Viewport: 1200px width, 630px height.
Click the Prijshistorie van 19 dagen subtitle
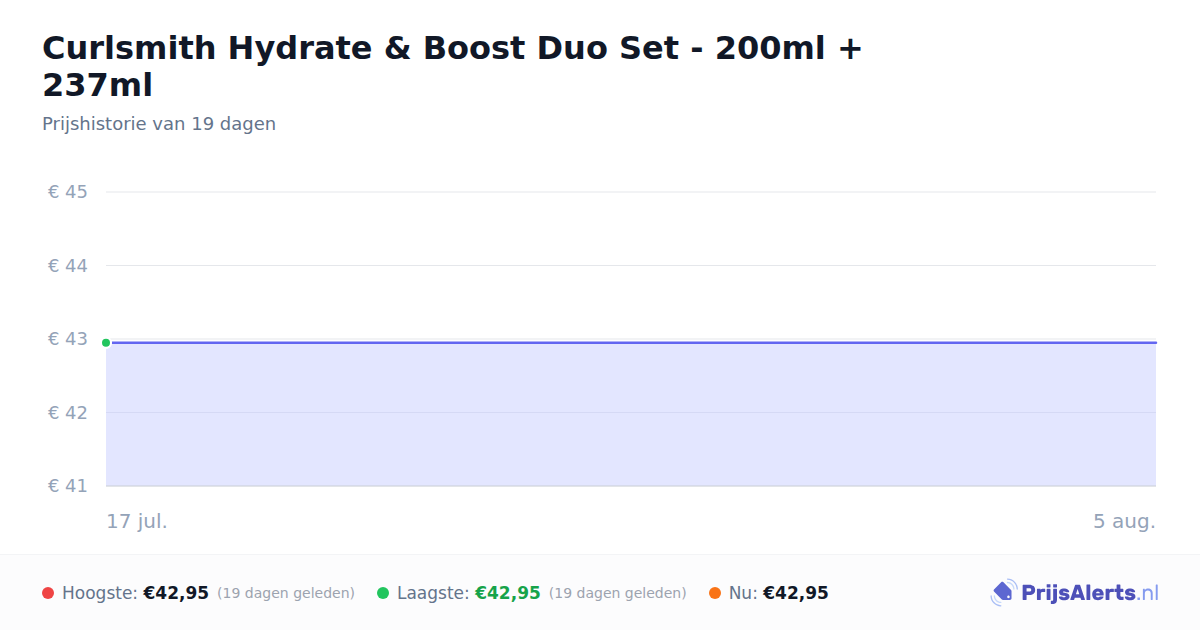pyautogui.click(x=159, y=124)
